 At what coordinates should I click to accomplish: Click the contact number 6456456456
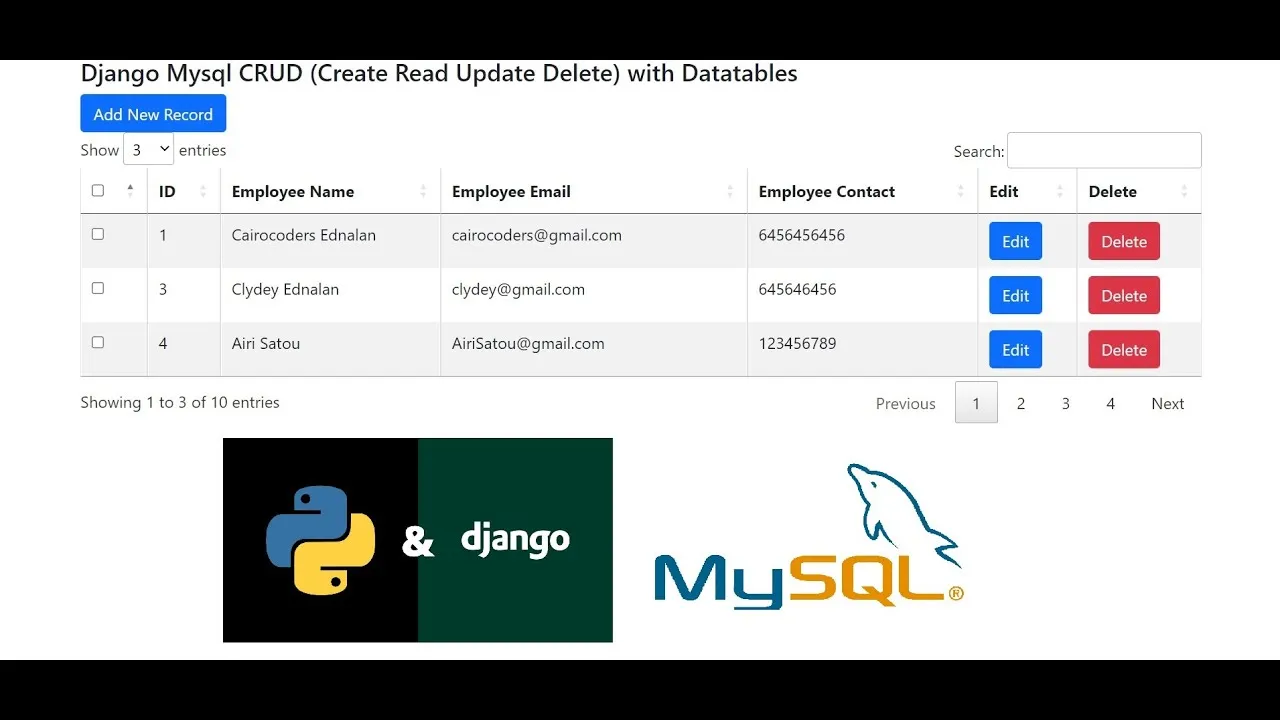tap(802, 235)
